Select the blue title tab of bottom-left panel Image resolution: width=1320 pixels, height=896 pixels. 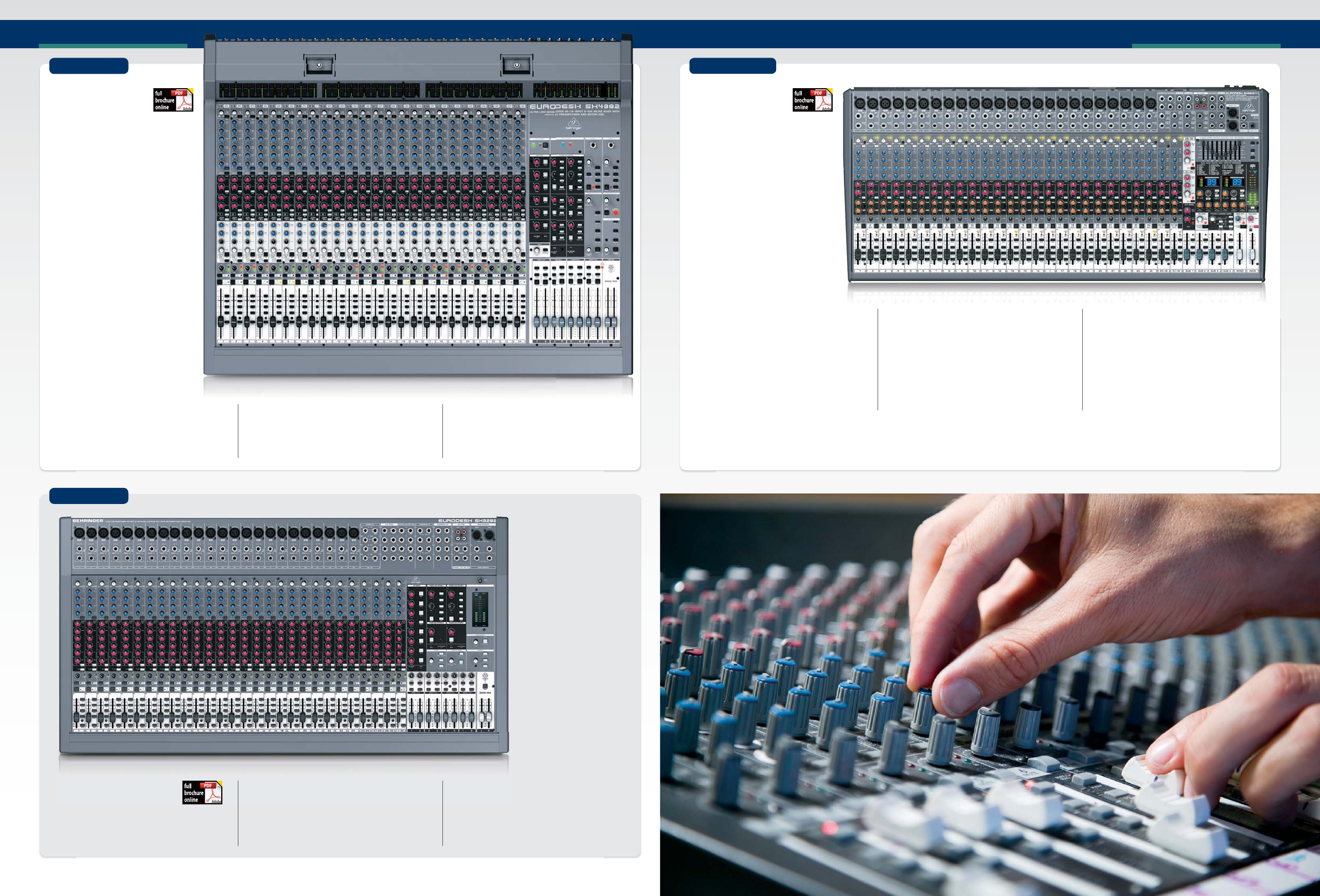[x=89, y=496]
